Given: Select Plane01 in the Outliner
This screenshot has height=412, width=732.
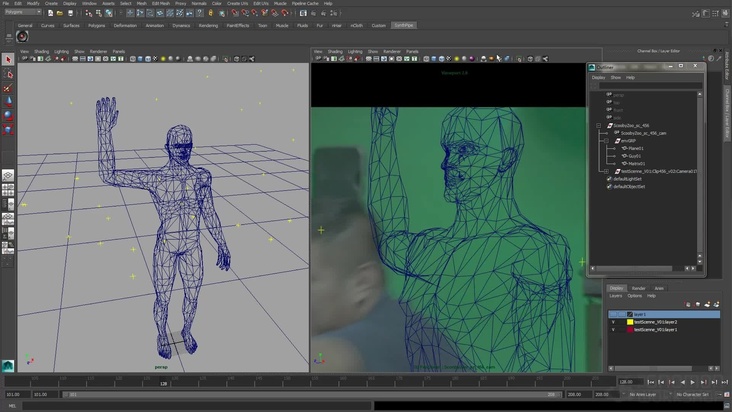Looking at the screenshot, I should pyautogui.click(x=636, y=148).
